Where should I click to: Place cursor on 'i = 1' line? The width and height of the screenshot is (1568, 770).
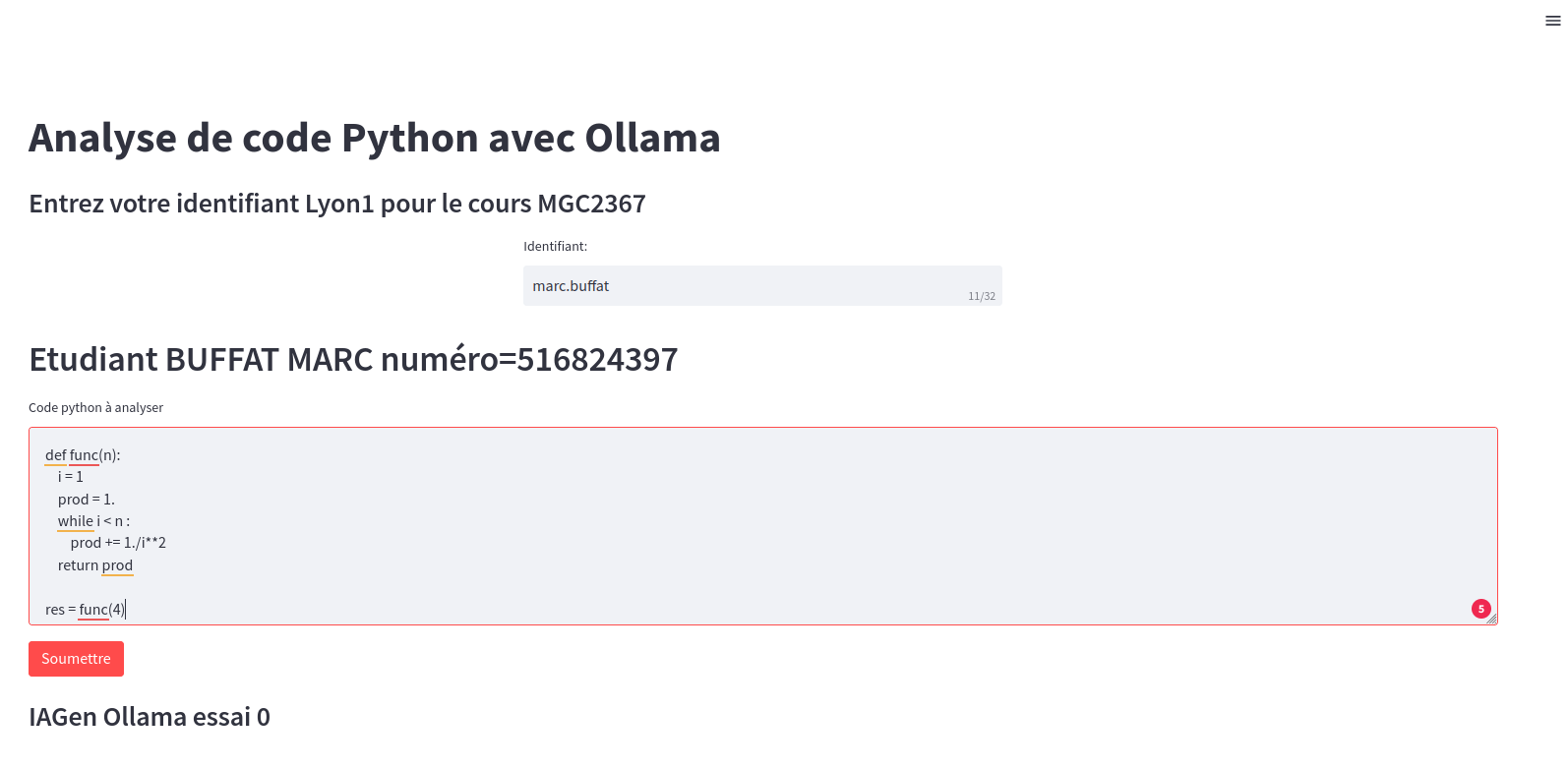(x=71, y=477)
